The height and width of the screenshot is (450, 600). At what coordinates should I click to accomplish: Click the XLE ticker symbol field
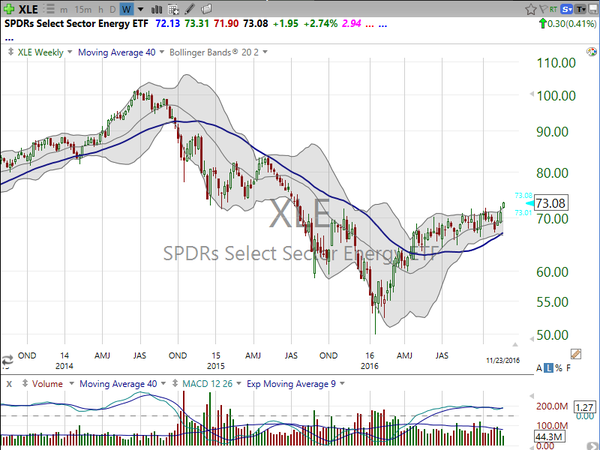point(28,9)
